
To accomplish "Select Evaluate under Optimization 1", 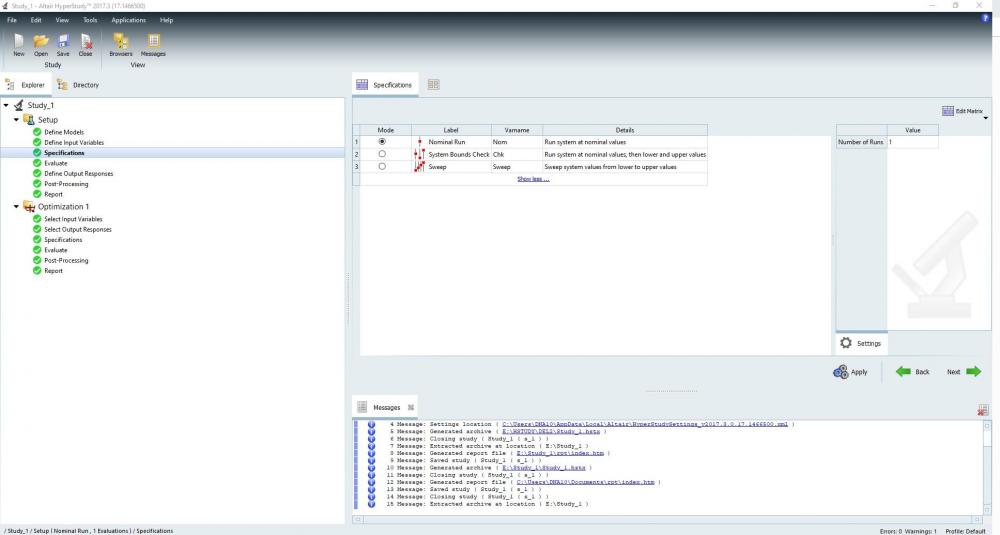I will pos(55,250).
